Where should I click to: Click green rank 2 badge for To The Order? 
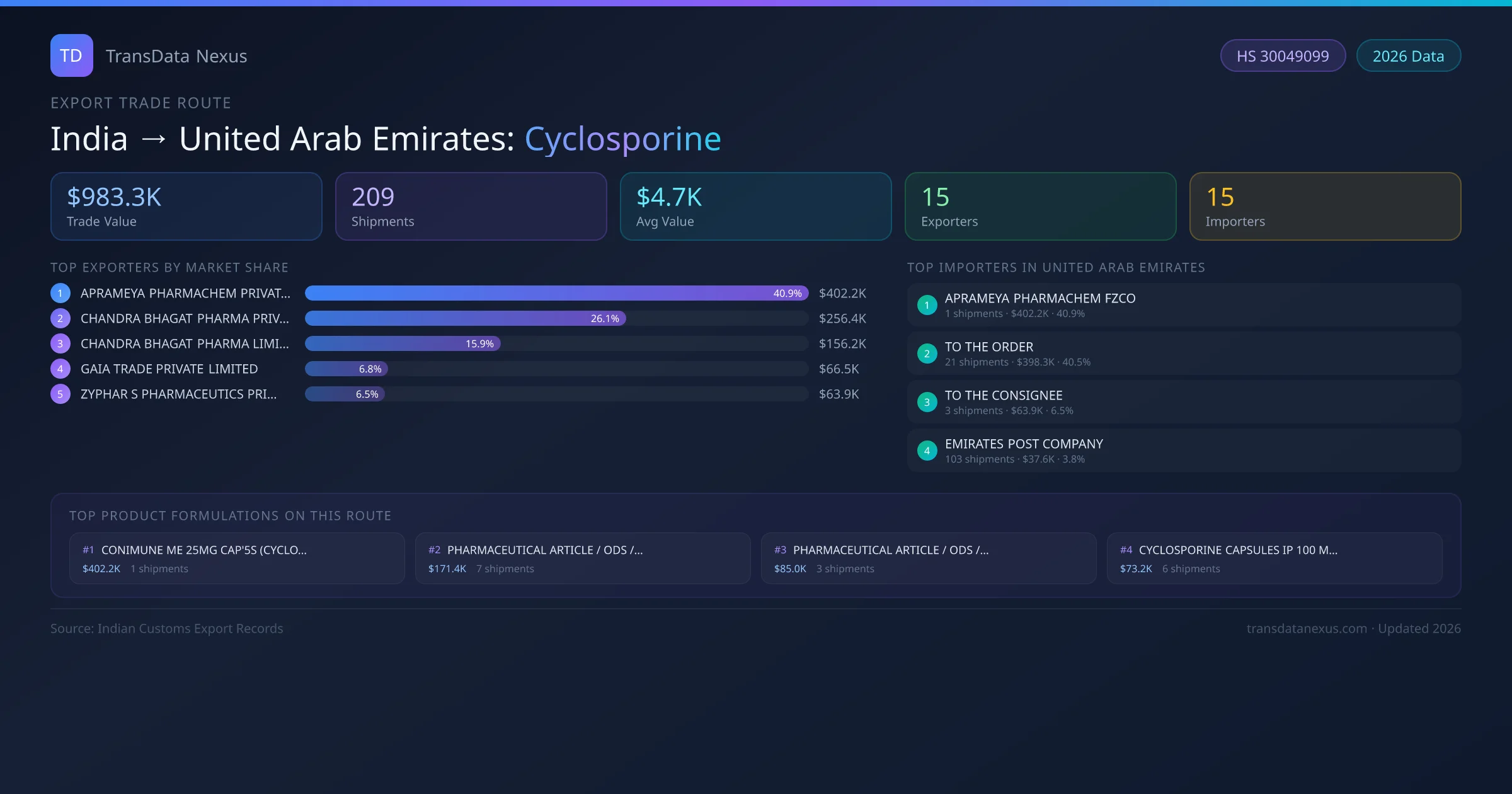[927, 354]
